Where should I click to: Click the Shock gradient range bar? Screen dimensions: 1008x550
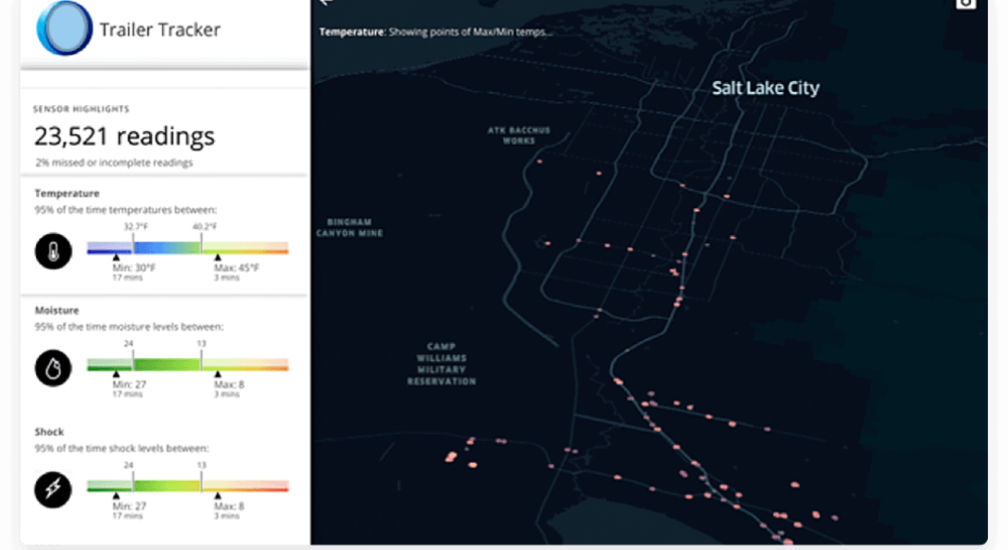(x=188, y=486)
